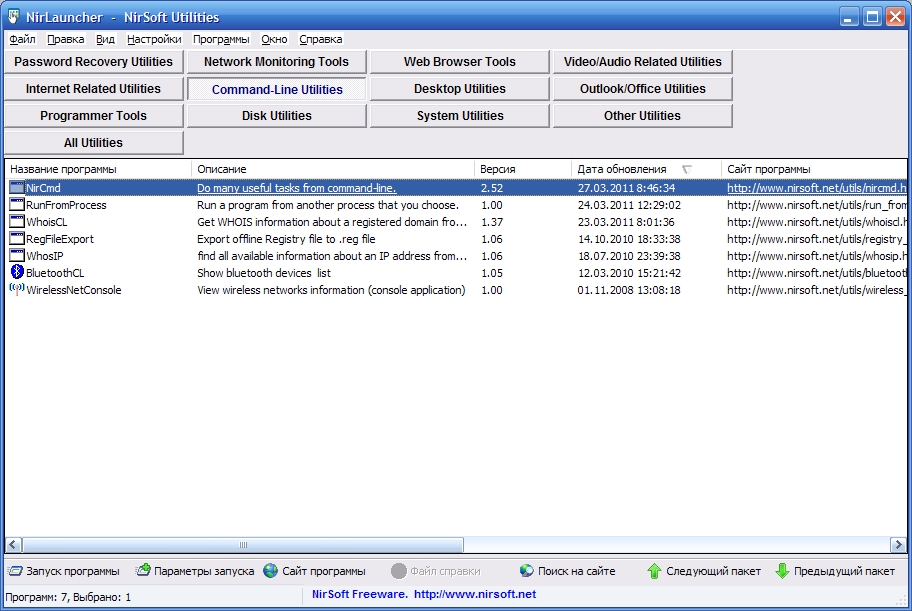Show All Utilities category
Screen dimensions: 912x611
pos(94,143)
